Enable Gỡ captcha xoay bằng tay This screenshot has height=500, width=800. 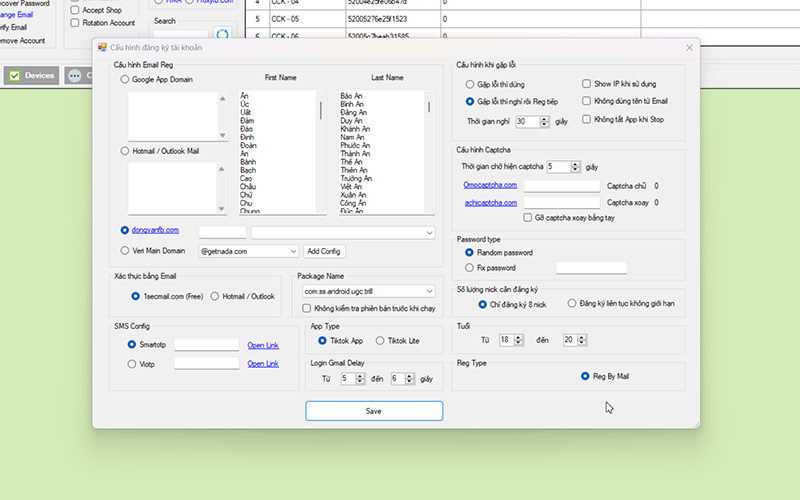(x=528, y=217)
